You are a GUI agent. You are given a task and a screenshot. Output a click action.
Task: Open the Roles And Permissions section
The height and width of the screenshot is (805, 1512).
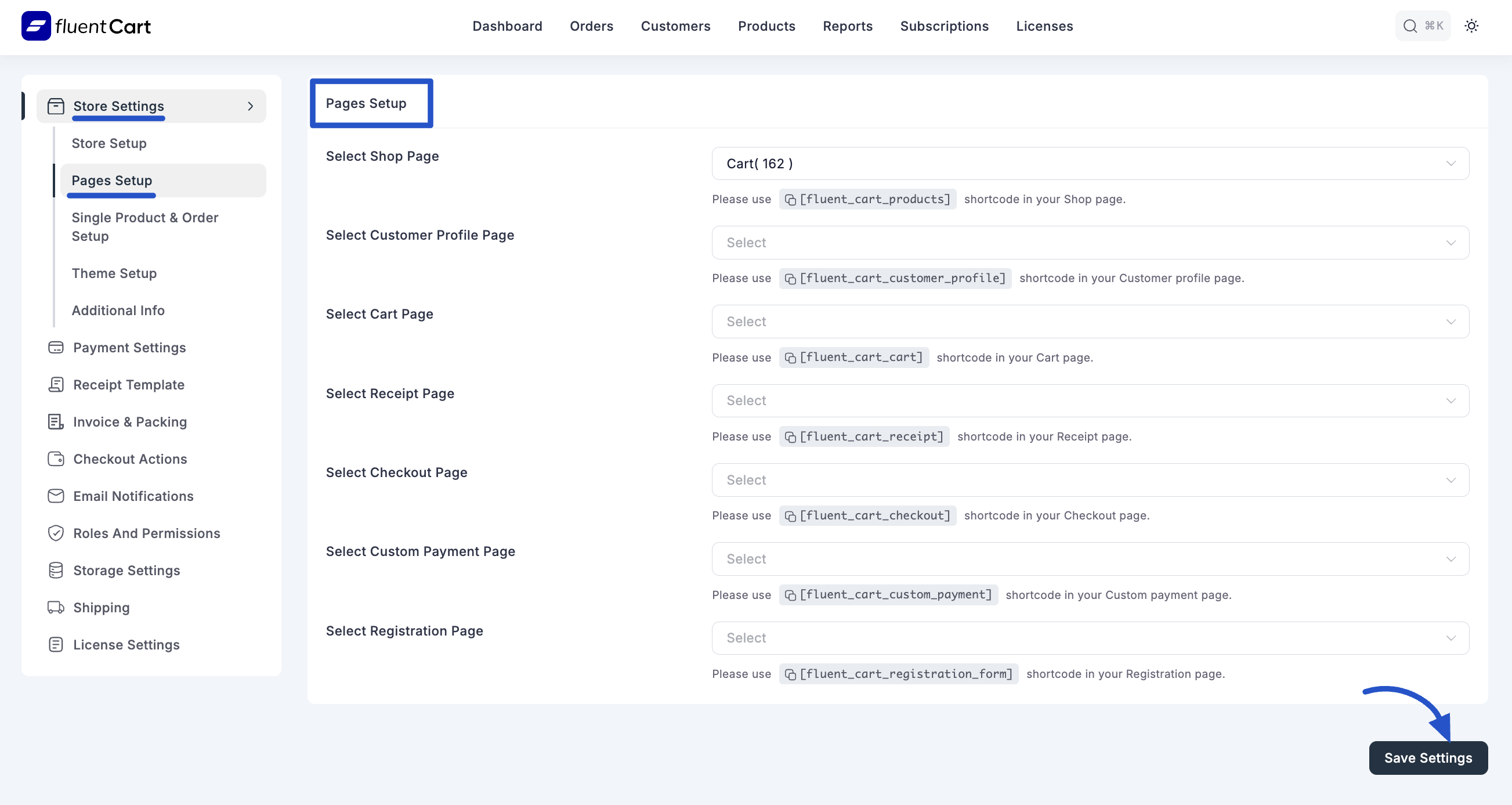point(147,533)
